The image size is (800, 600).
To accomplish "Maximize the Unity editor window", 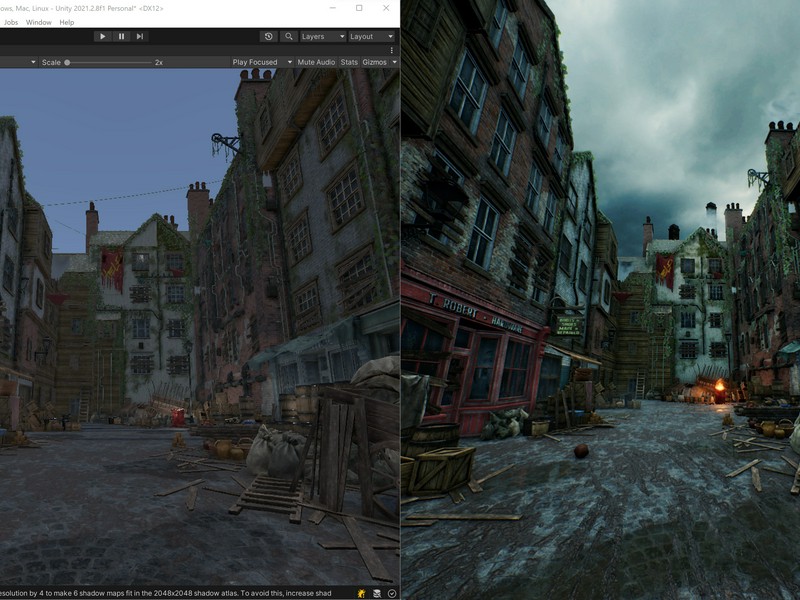I will point(359,8).
